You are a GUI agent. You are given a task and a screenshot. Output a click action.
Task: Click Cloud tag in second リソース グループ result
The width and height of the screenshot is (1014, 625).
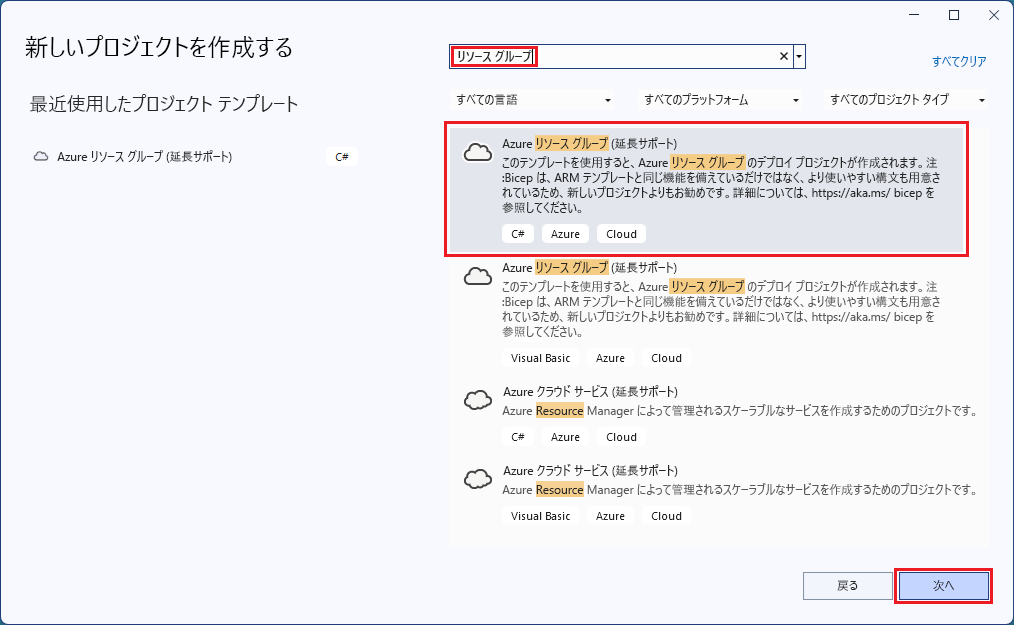coord(667,358)
